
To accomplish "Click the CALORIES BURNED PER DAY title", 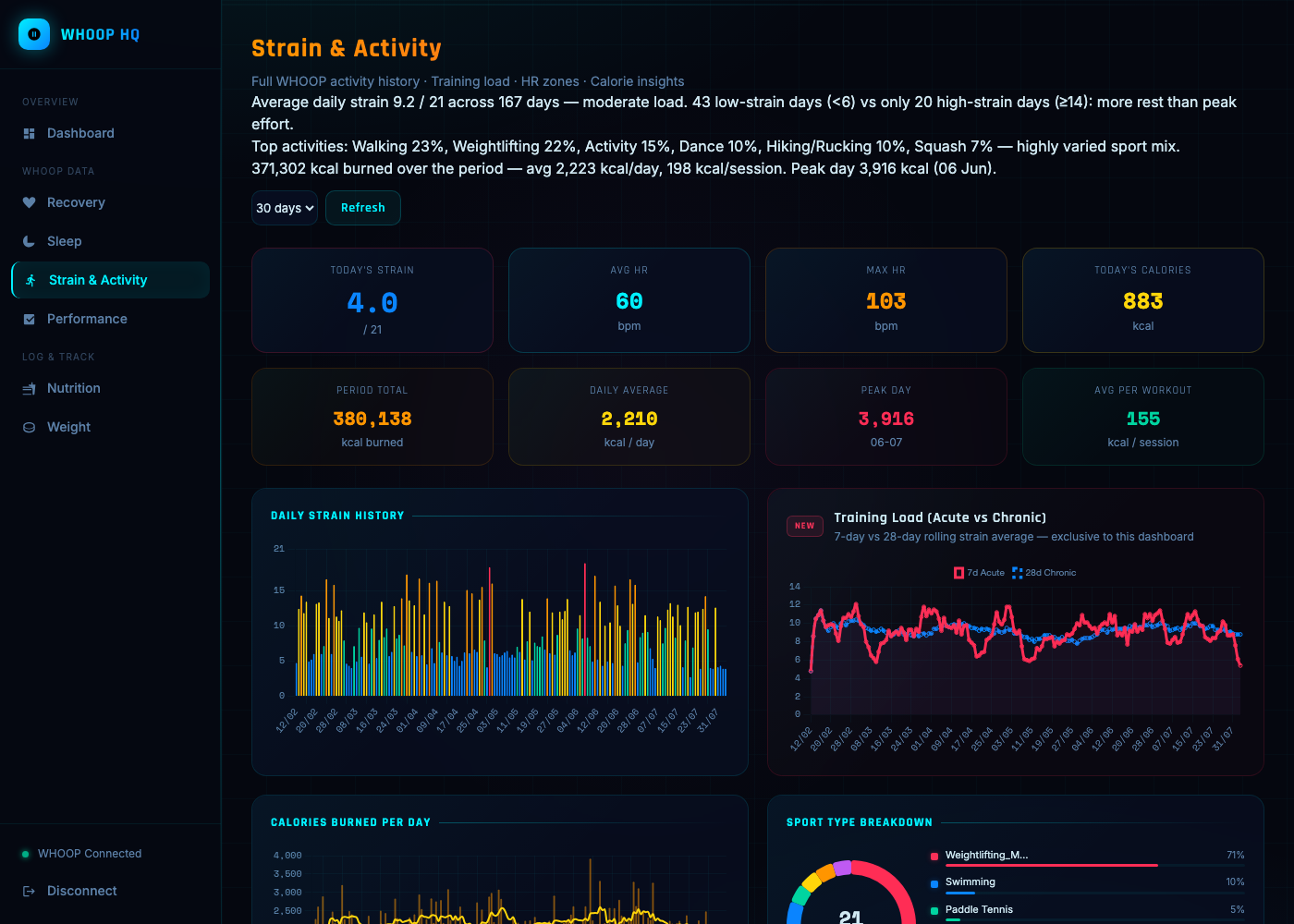I will tap(350, 822).
